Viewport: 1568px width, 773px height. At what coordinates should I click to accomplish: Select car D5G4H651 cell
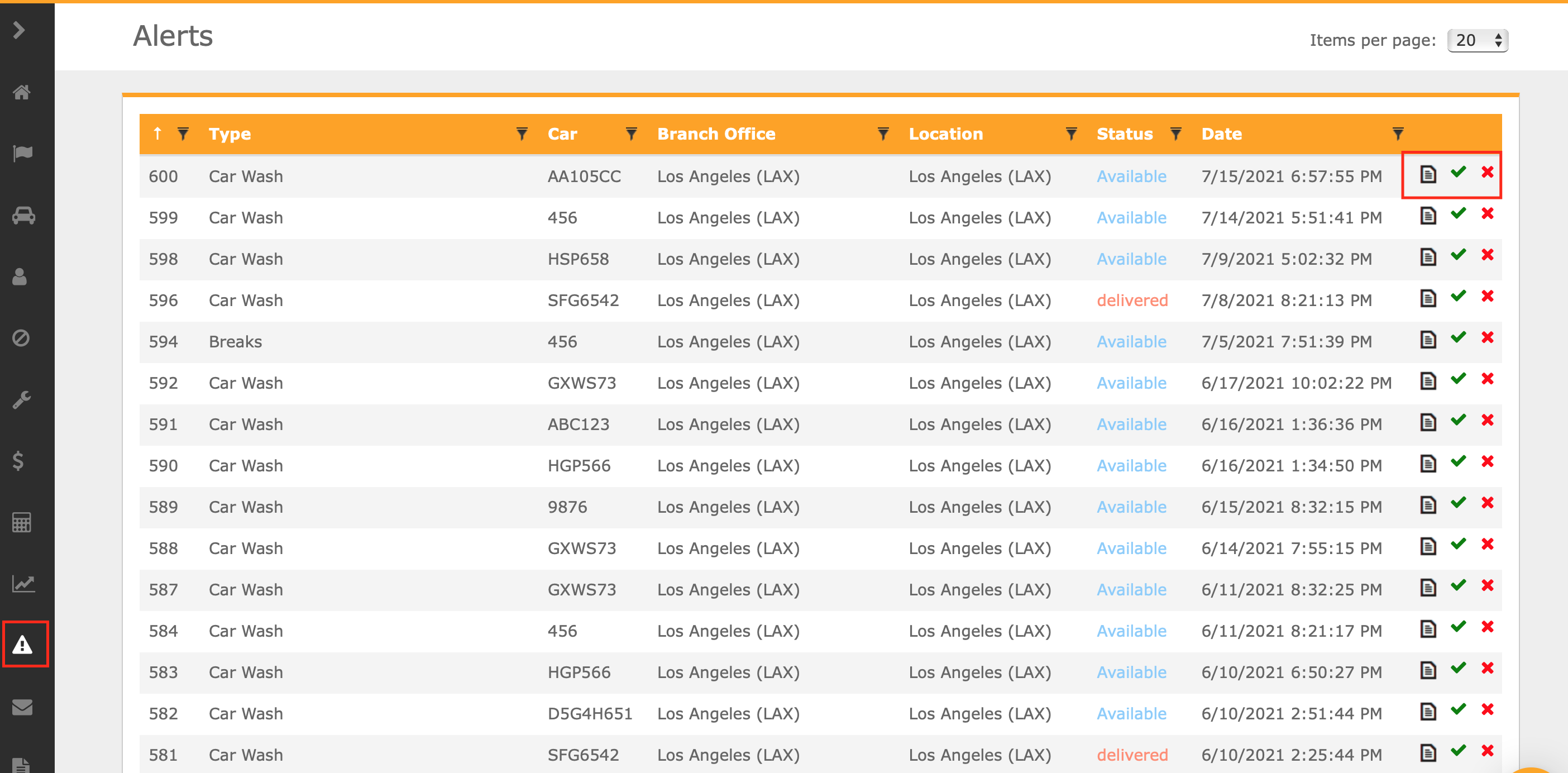tap(589, 714)
